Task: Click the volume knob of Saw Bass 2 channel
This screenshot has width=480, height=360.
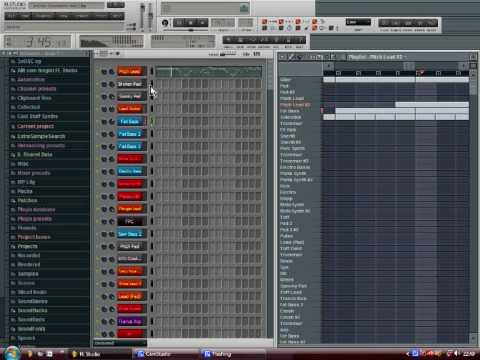Action: [111, 234]
